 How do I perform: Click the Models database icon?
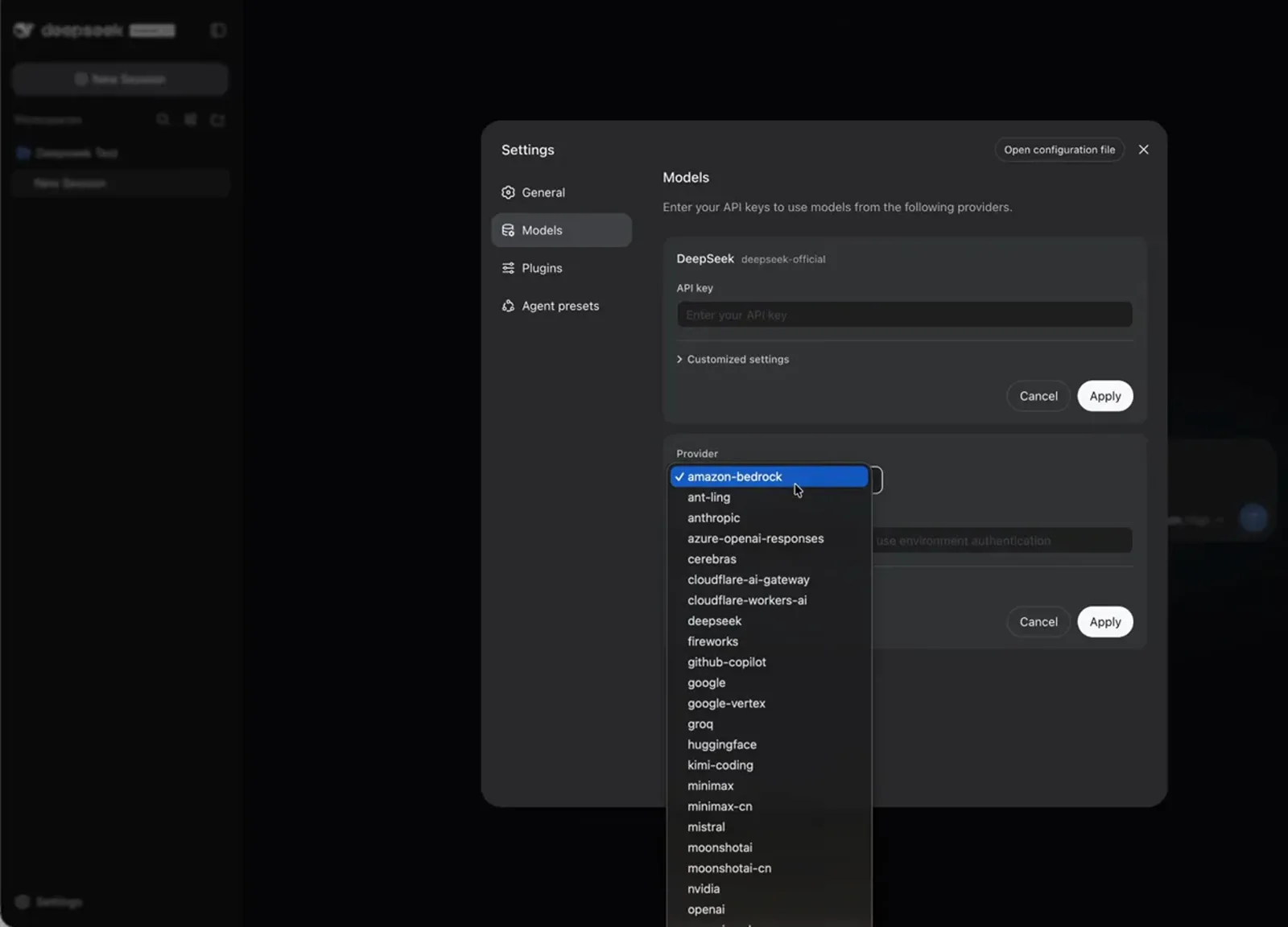(x=508, y=230)
